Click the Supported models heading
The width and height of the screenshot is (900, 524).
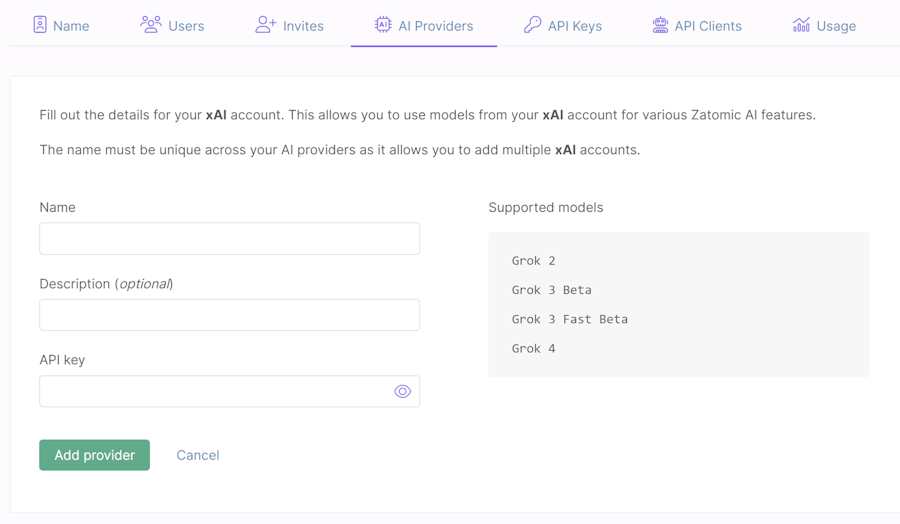point(546,207)
